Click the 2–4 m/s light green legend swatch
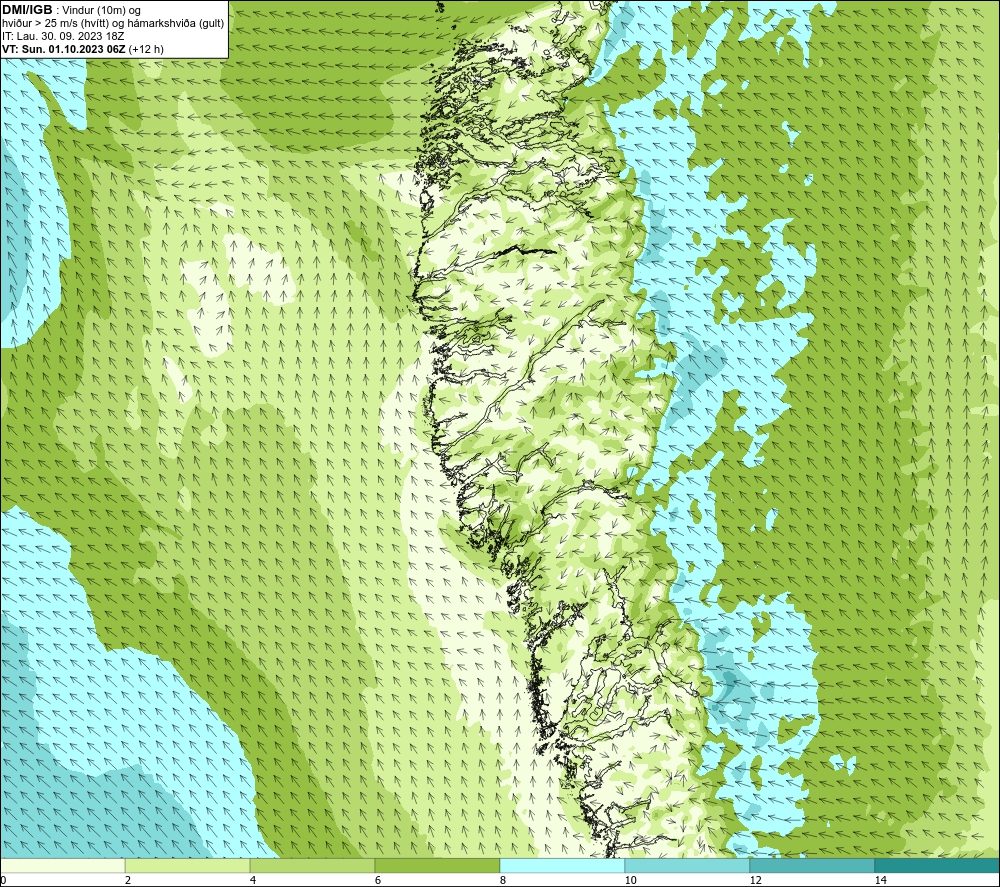This screenshot has width=1000, height=887. (188, 865)
